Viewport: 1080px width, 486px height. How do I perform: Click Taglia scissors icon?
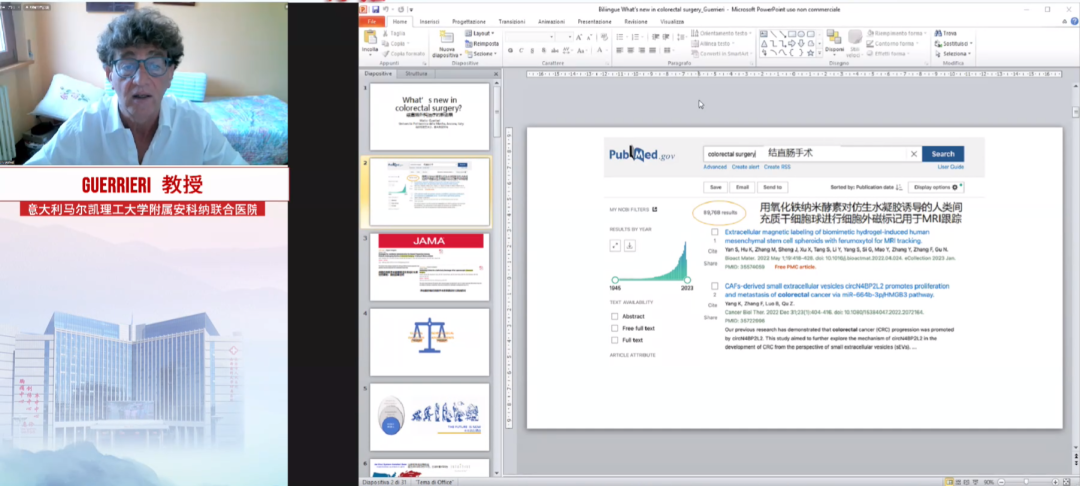pyautogui.click(x=385, y=33)
